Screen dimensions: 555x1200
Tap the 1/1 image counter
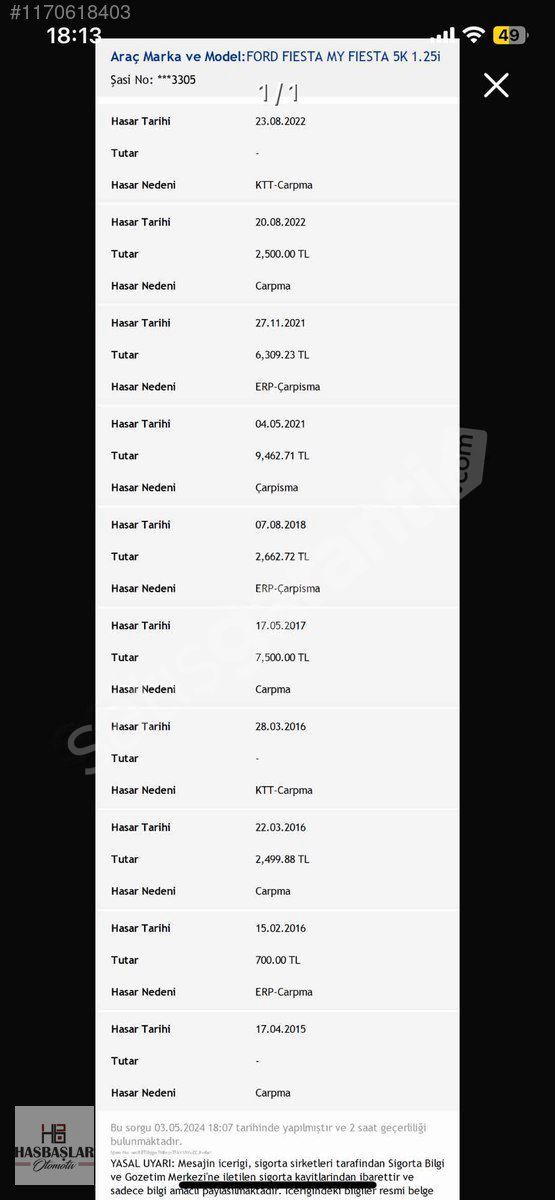coord(278,94)
